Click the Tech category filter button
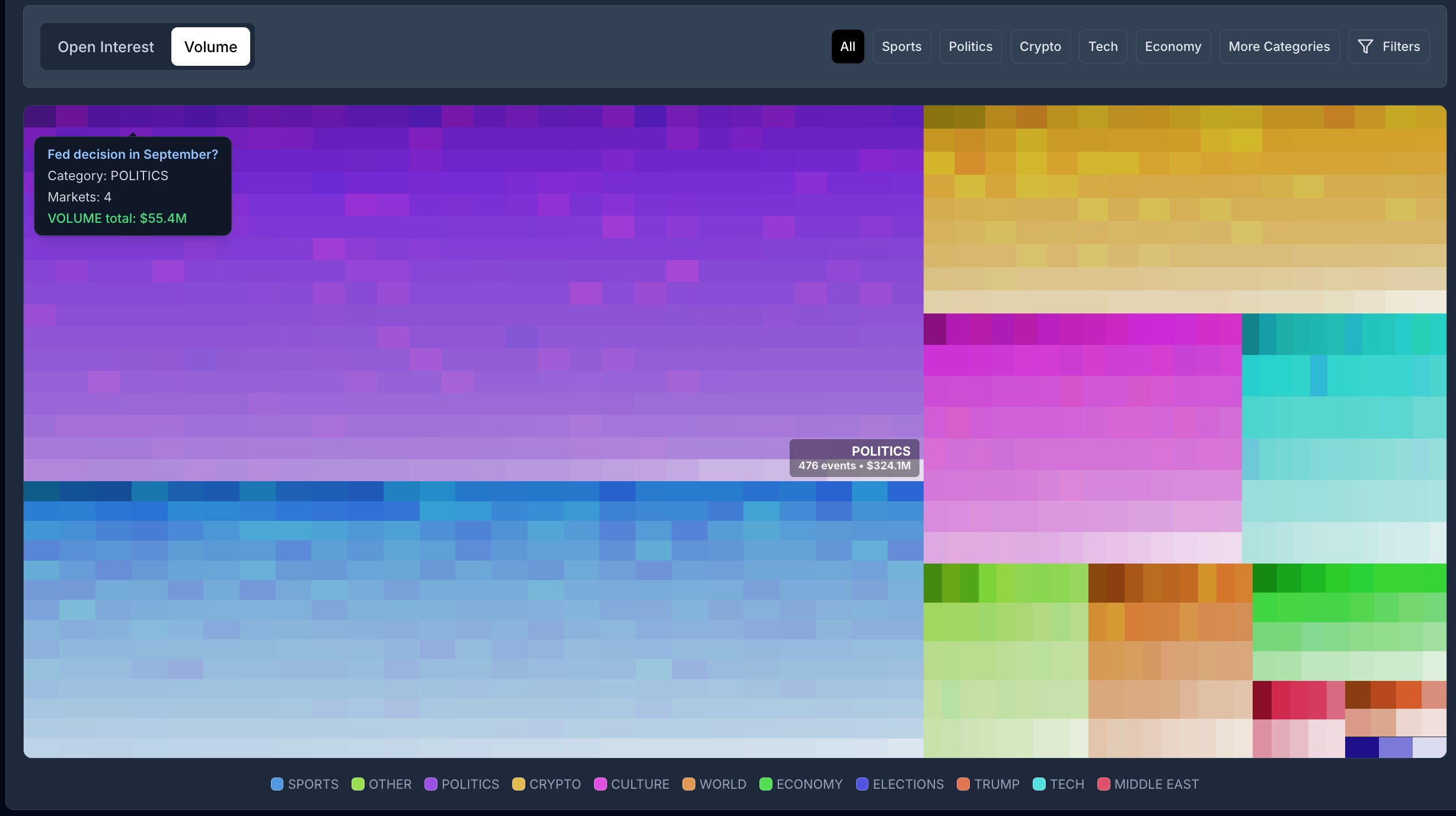The image size is (1456, 816). pyautogui.click(x=1103, y=46)
